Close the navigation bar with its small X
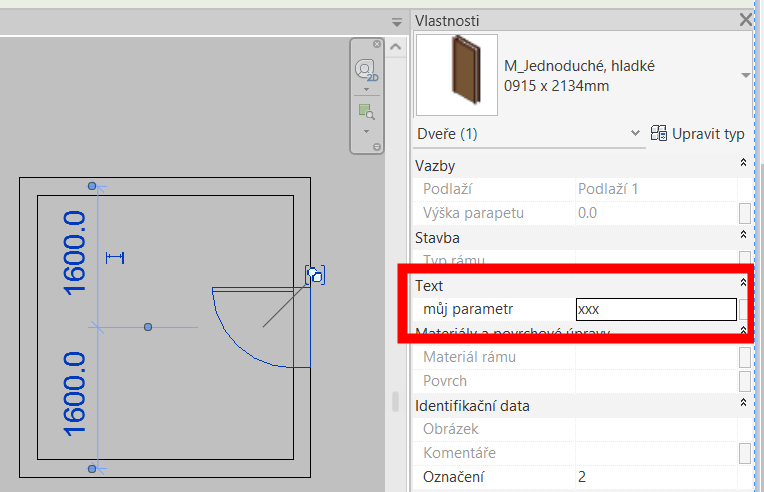764x492 pixels. coord(377,45)
